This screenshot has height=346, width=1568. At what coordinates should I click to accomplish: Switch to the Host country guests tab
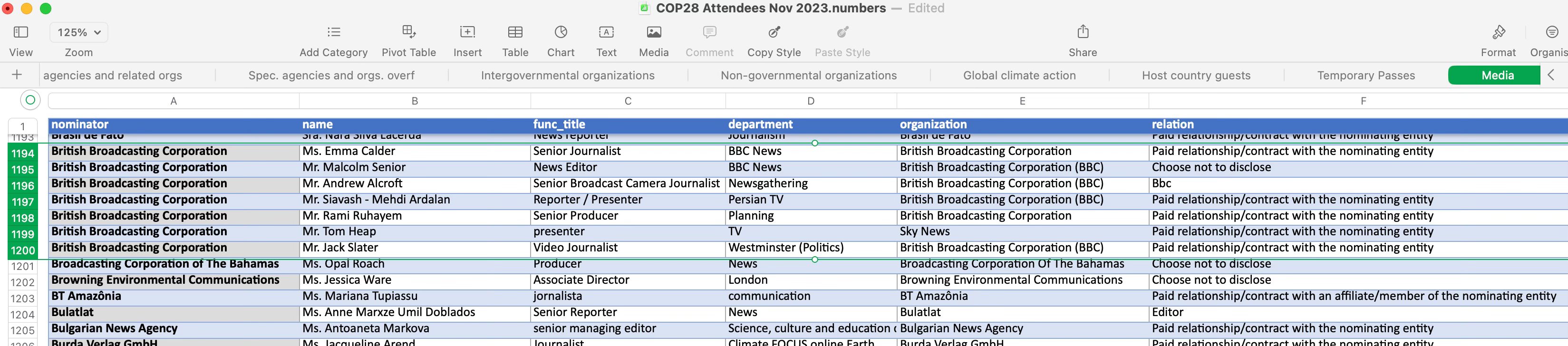pos(1196,76)
